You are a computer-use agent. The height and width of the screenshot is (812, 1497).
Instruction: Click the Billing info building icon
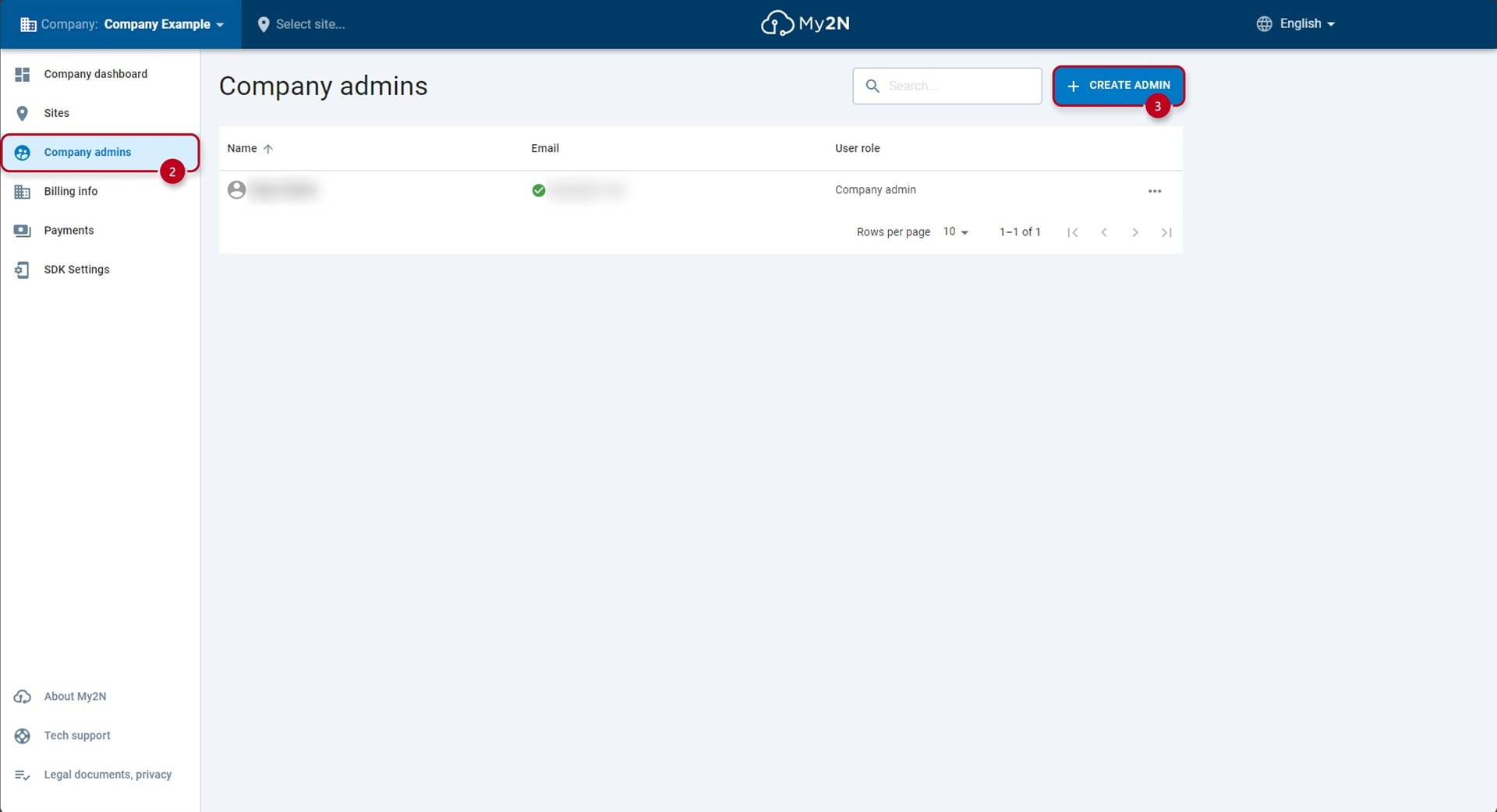23,191
